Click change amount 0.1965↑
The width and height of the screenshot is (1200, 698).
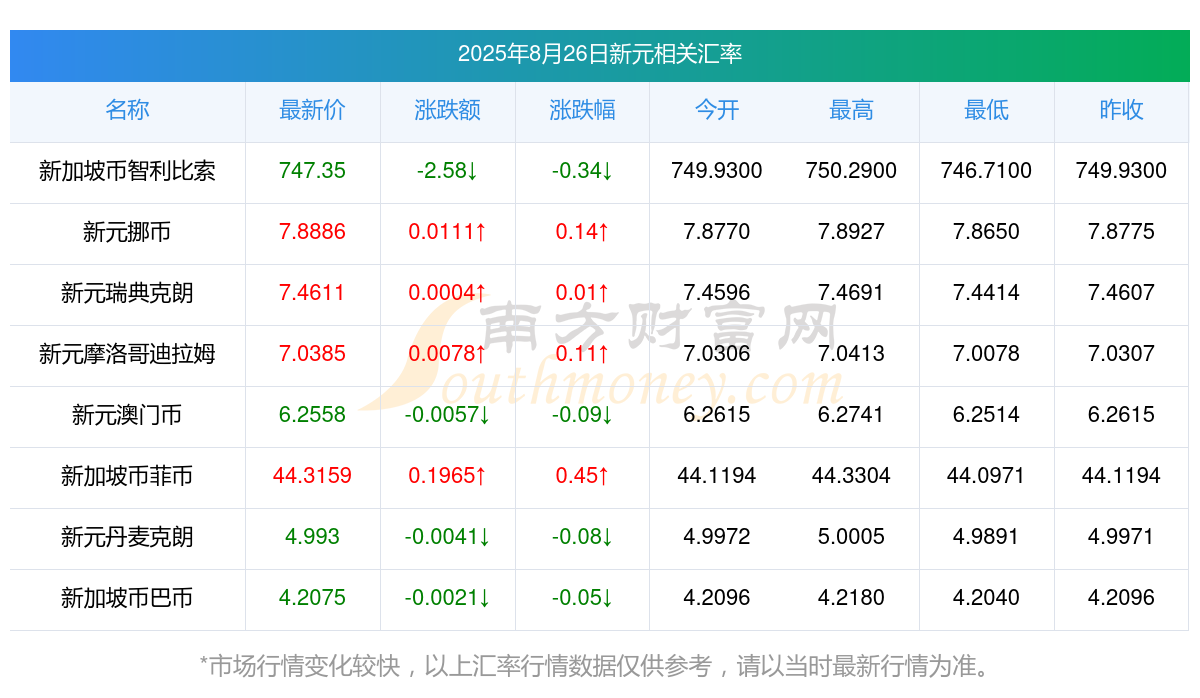(447, 476)
